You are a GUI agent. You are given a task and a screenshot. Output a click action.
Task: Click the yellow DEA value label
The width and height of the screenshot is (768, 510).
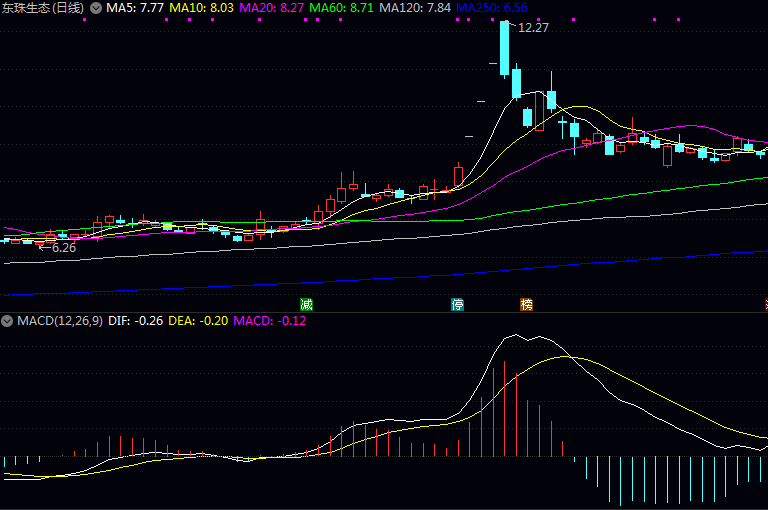point(197,321)
